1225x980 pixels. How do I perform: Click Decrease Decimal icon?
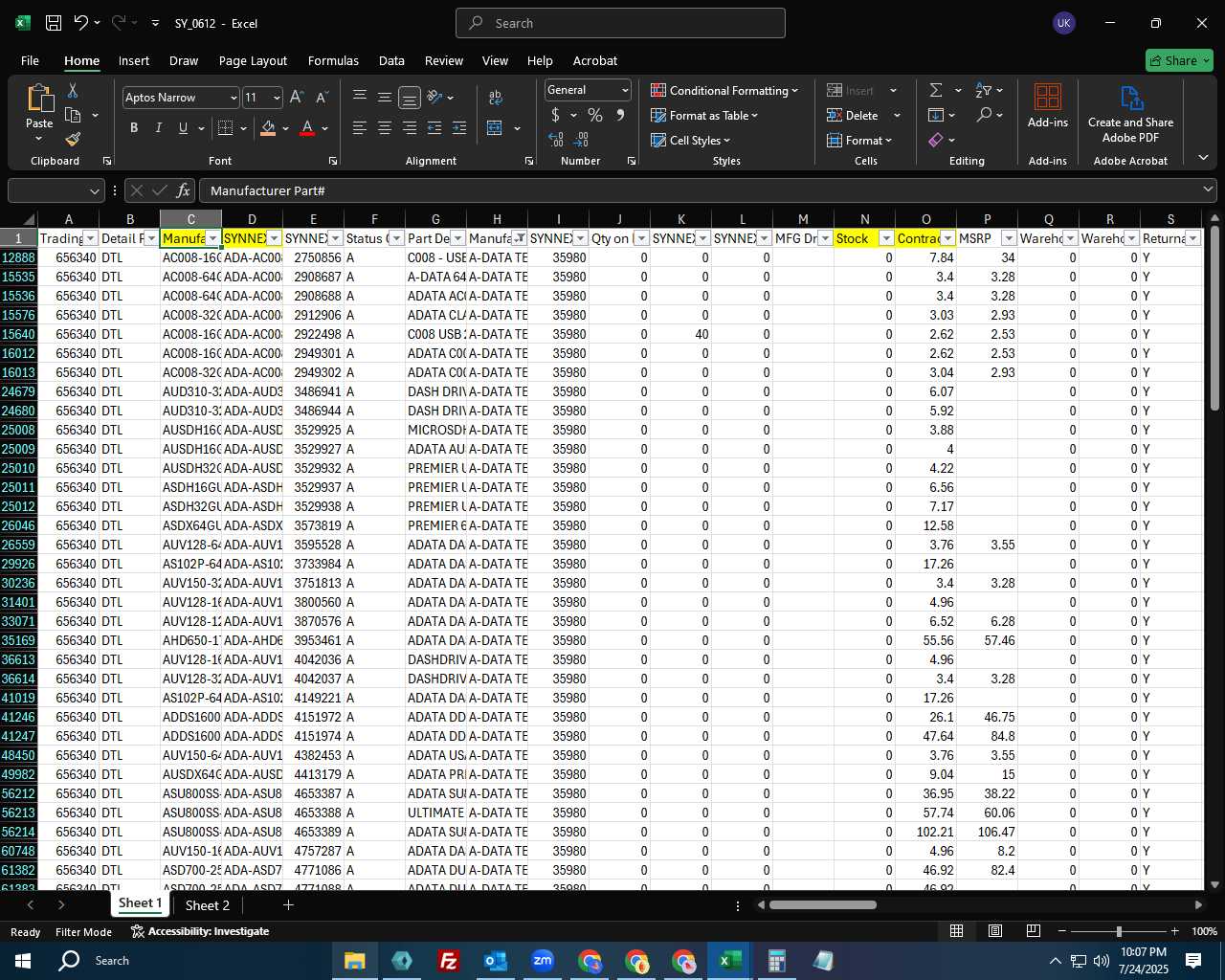(x=582, y=140)
